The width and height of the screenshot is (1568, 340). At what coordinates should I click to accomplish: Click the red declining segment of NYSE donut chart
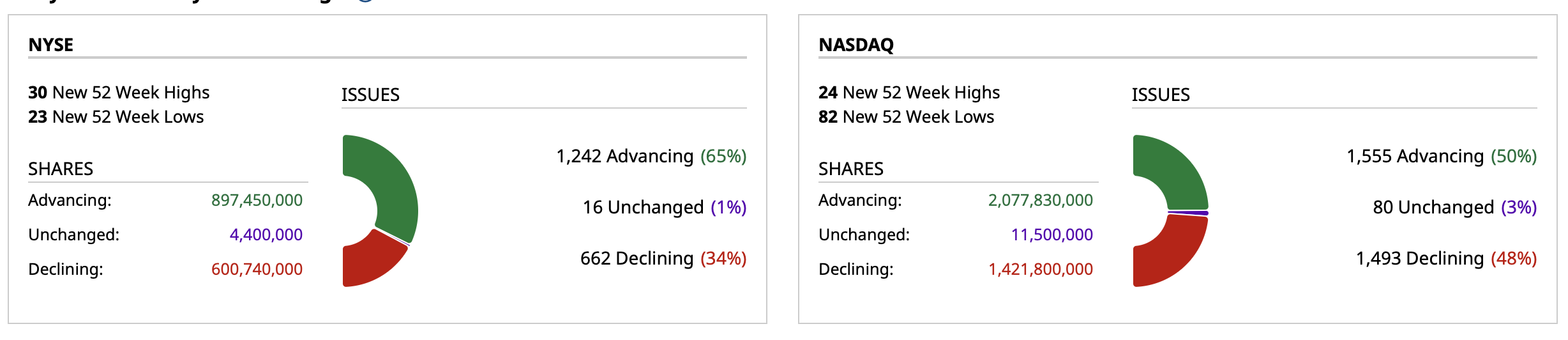(370, 262)
